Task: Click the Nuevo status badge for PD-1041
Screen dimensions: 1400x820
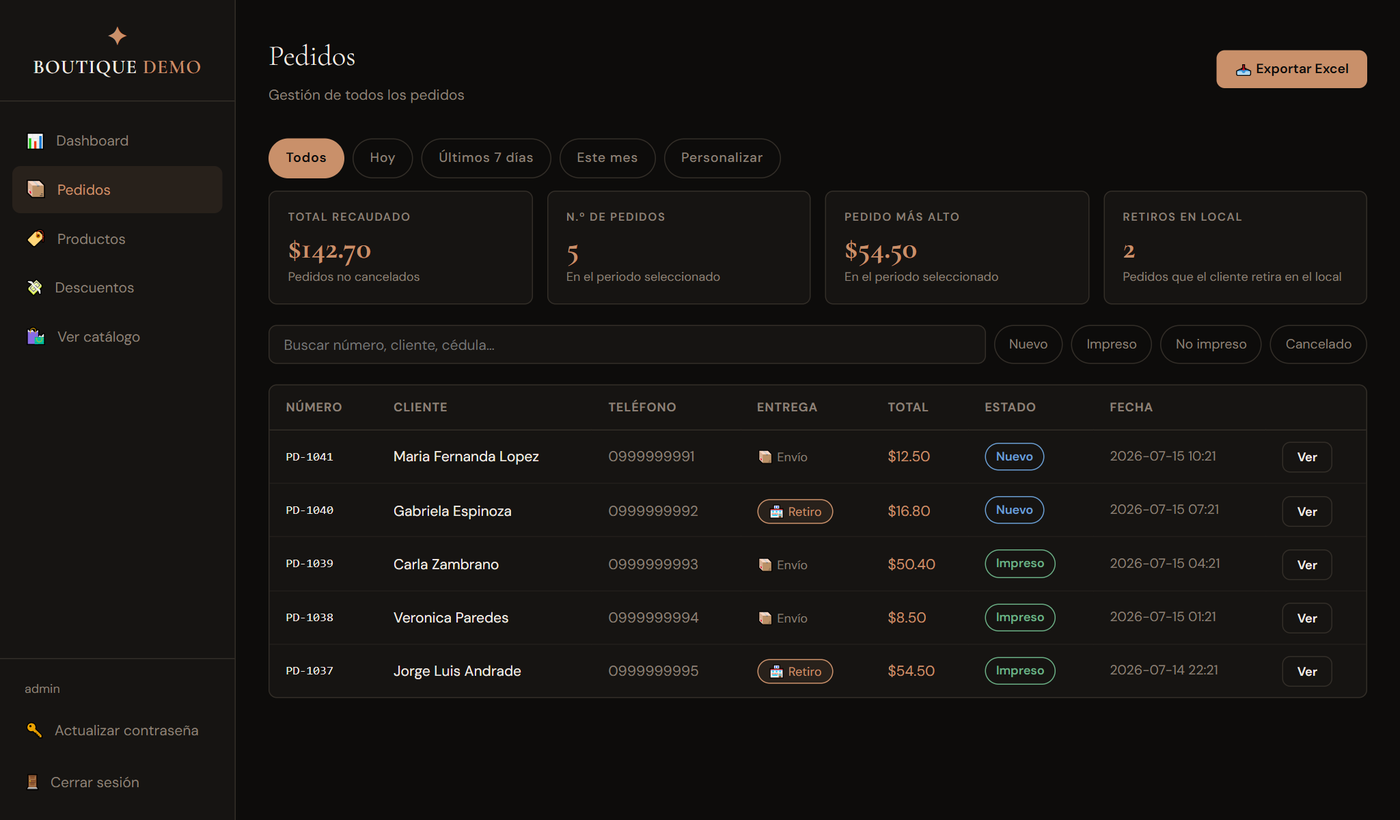Action: point(1014,457)
